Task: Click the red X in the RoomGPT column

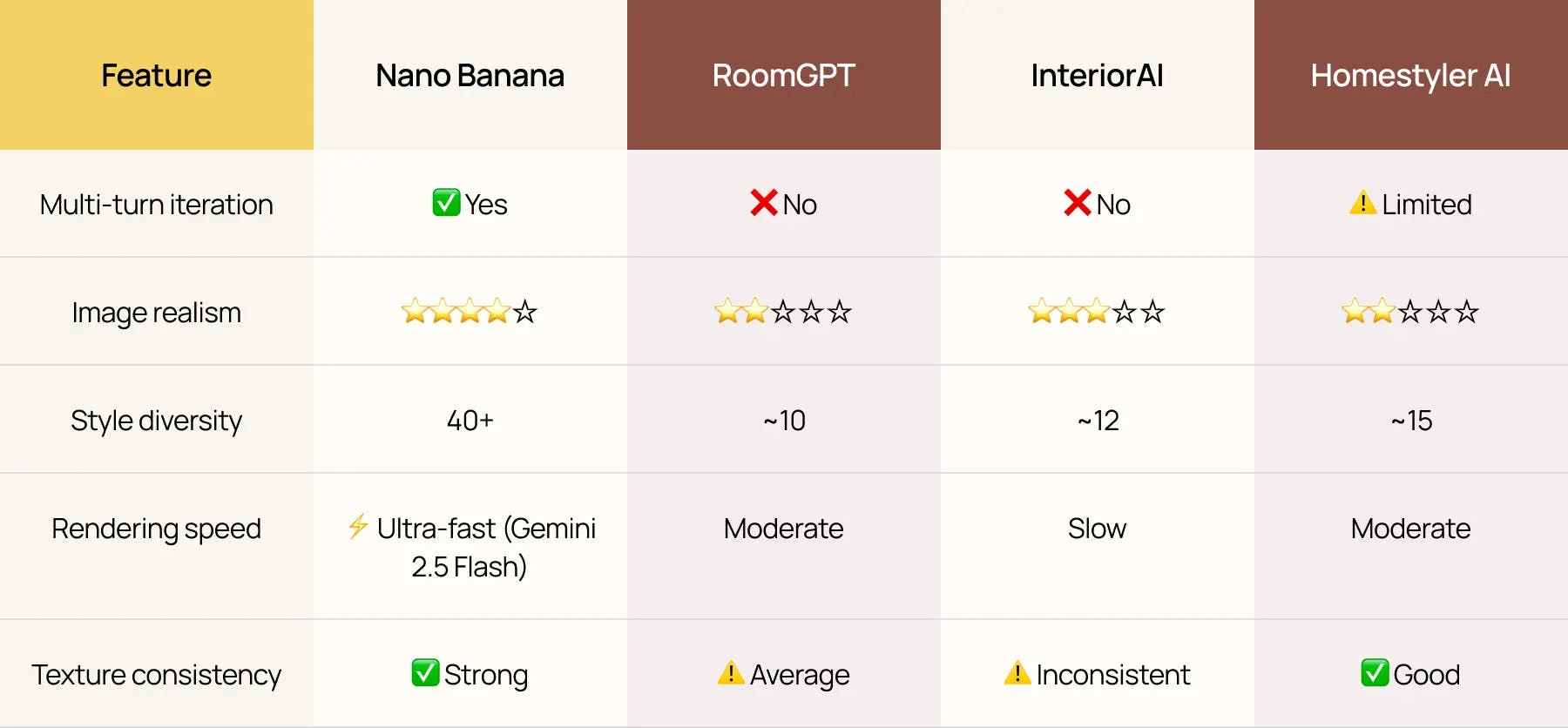Action: 763,203
